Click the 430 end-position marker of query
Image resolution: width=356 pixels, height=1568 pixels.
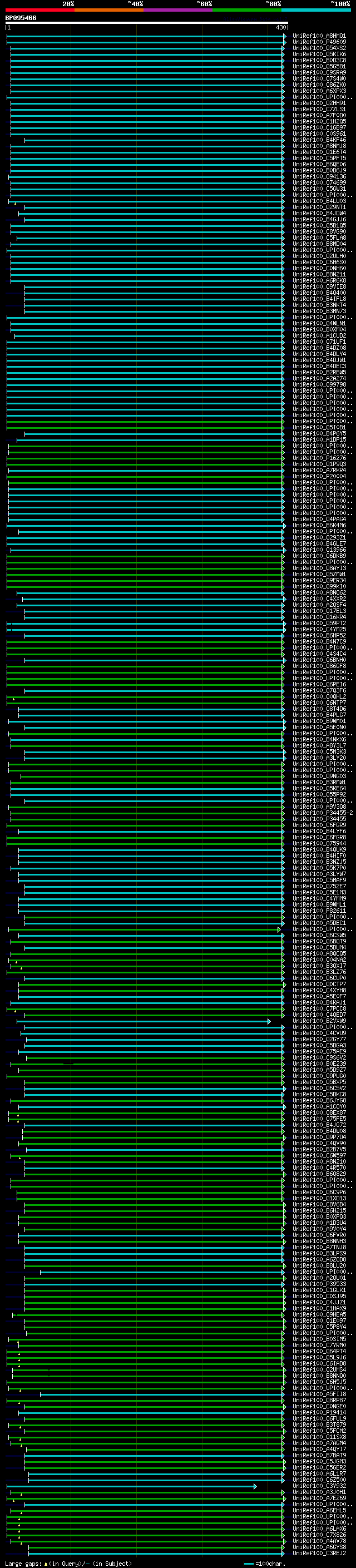(x=280, y=27)
